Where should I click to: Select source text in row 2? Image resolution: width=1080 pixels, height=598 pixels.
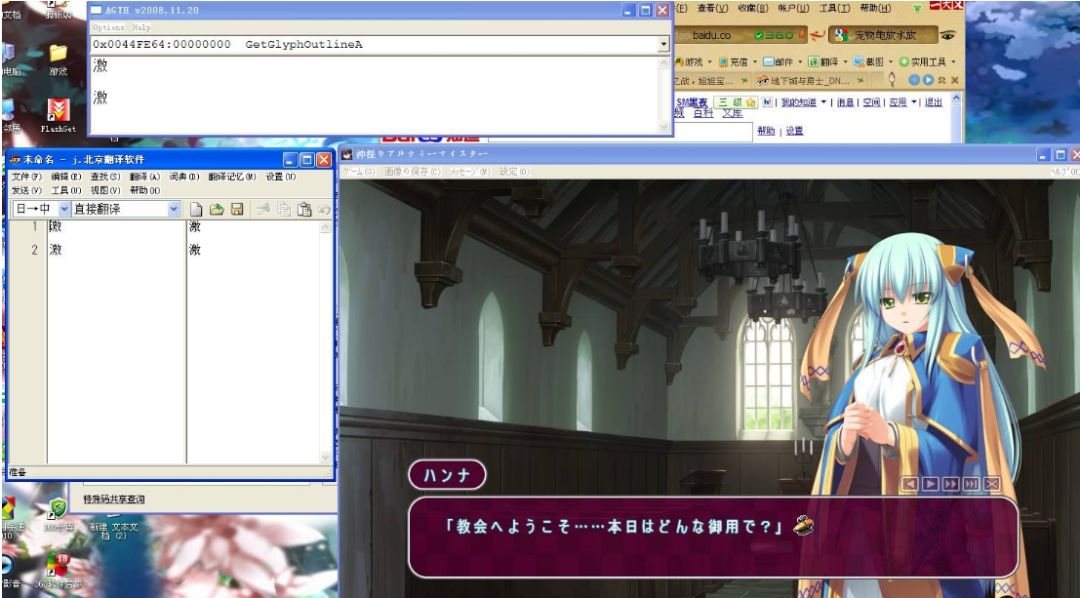point(55,250)
